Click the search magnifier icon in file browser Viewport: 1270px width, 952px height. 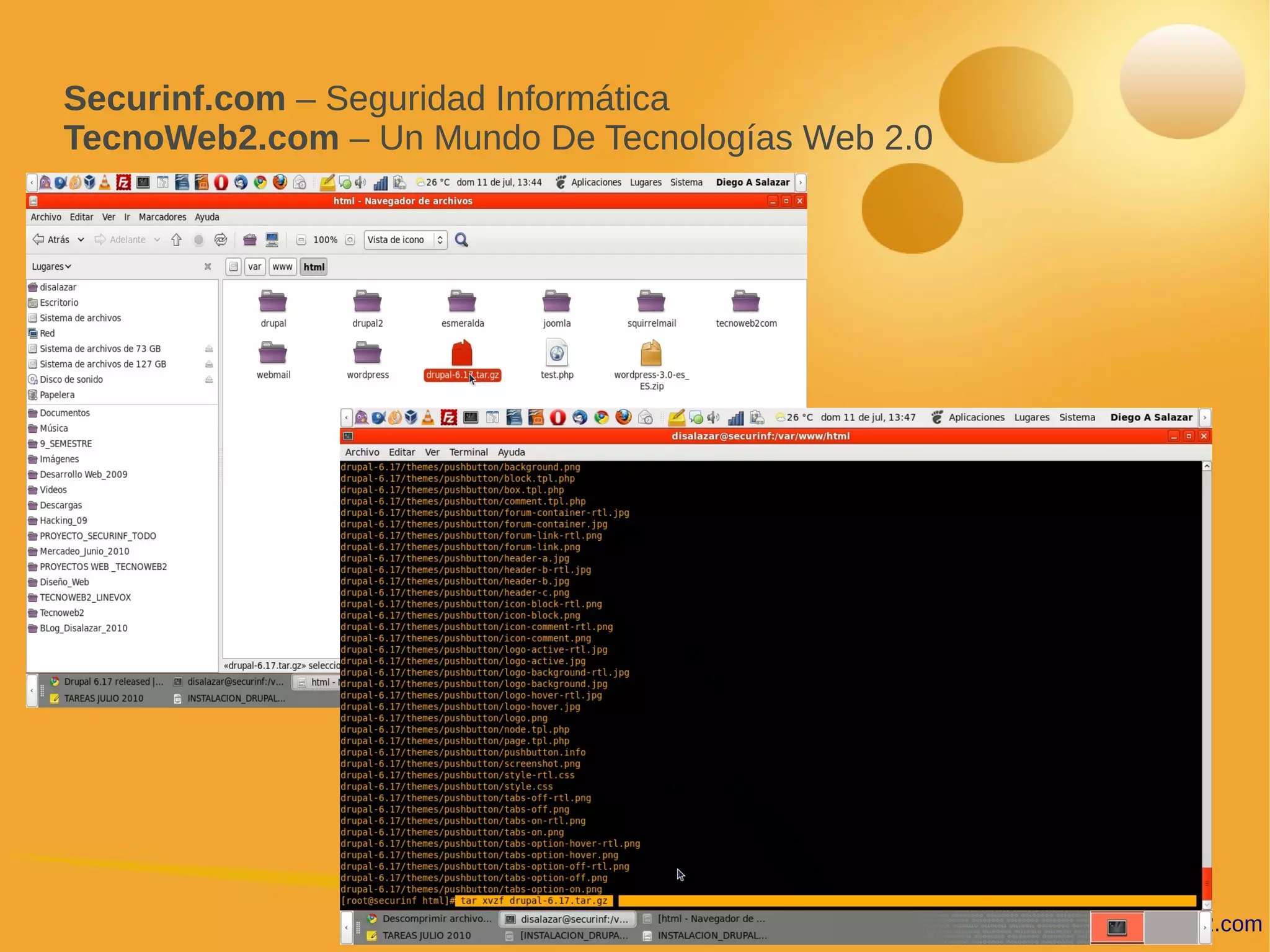461,239
